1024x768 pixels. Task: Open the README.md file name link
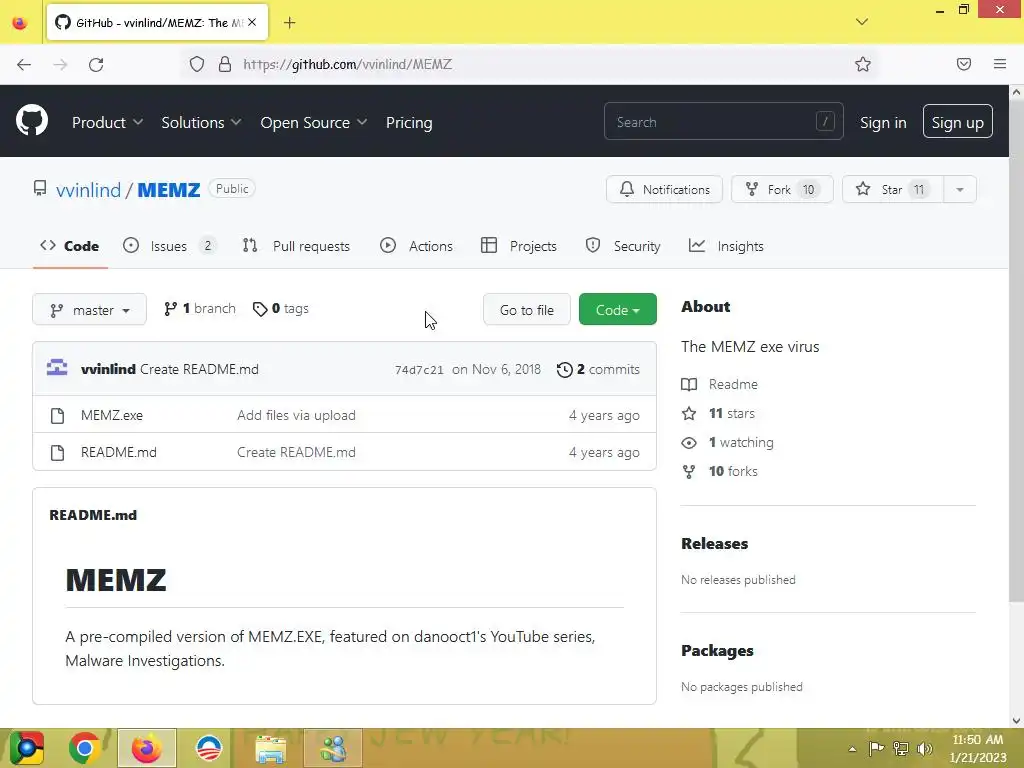[x=119, y=453]
